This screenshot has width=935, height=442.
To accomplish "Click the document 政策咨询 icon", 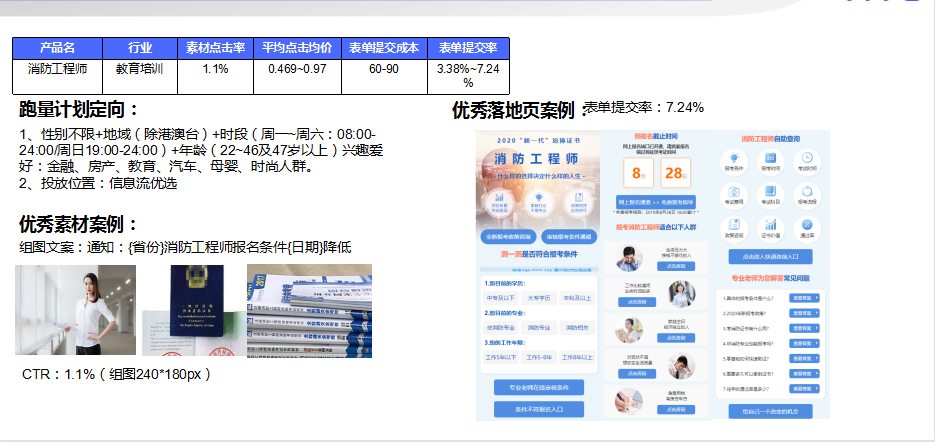I will click(734, 229).
